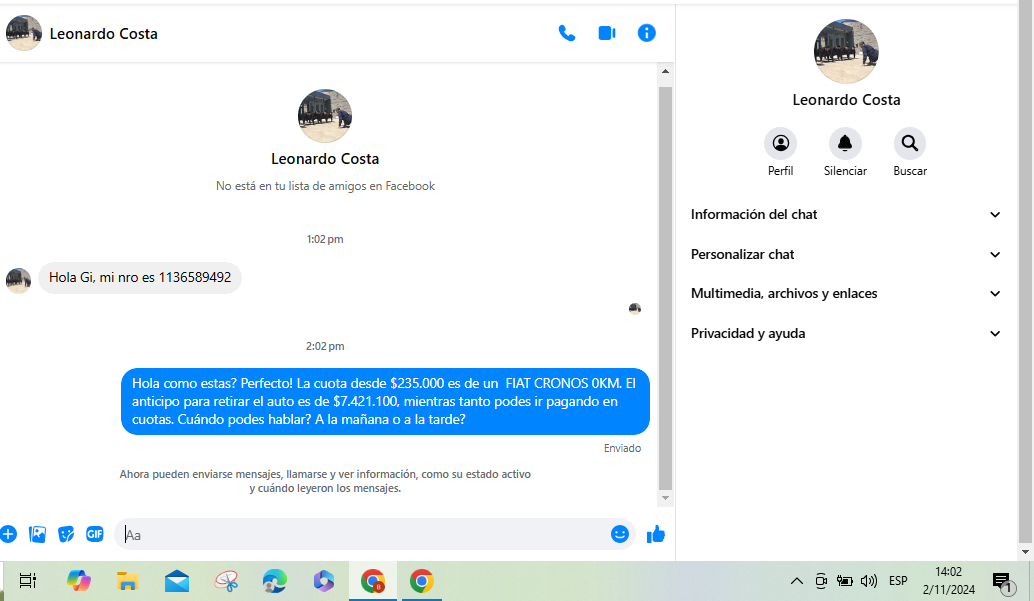Click the large avatar in conversation center
Screen dimensions: 1034x601
(x=325, y=116)
